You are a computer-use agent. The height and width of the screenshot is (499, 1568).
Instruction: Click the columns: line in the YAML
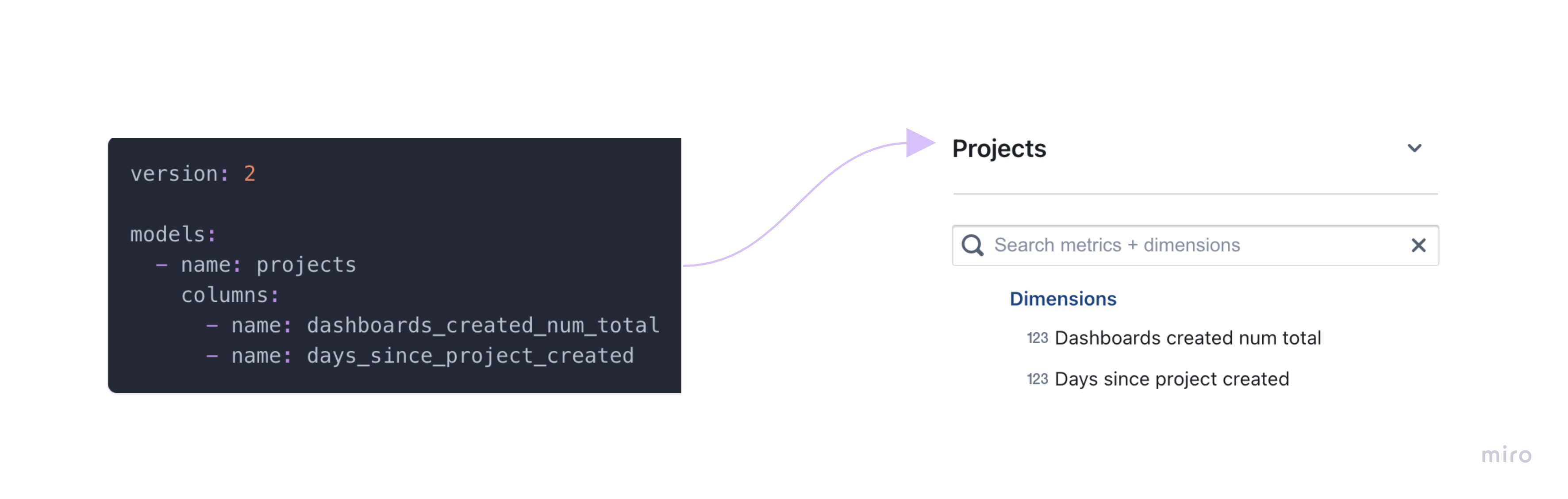(x=231, y=295)
